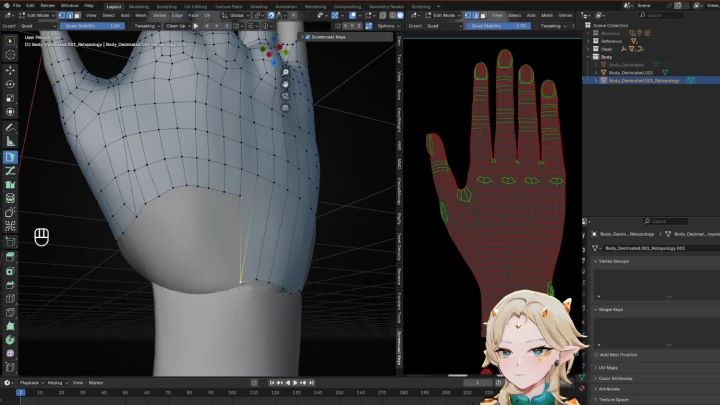Enable face select mode in left viewport

tap(77, 15)
